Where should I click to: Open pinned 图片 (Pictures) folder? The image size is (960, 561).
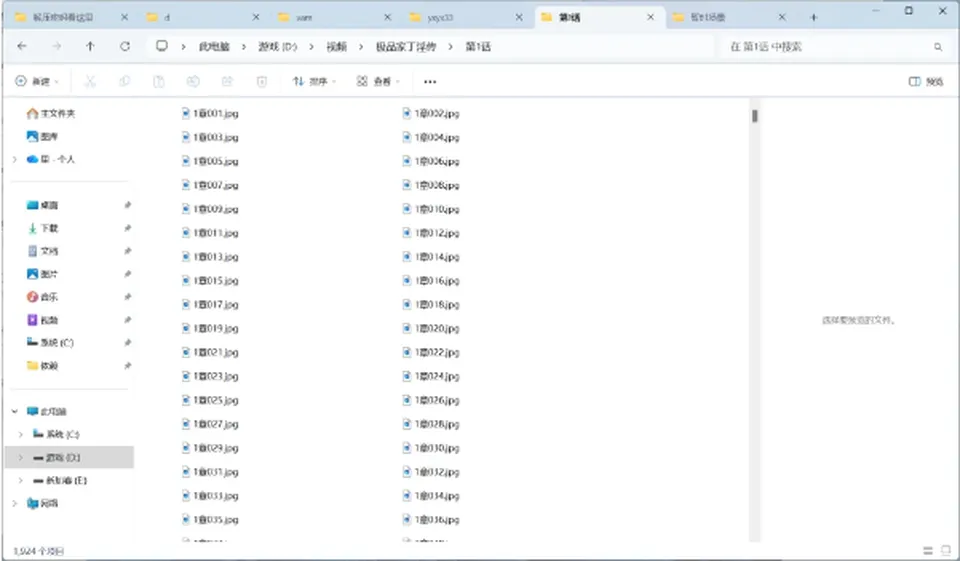42,274
